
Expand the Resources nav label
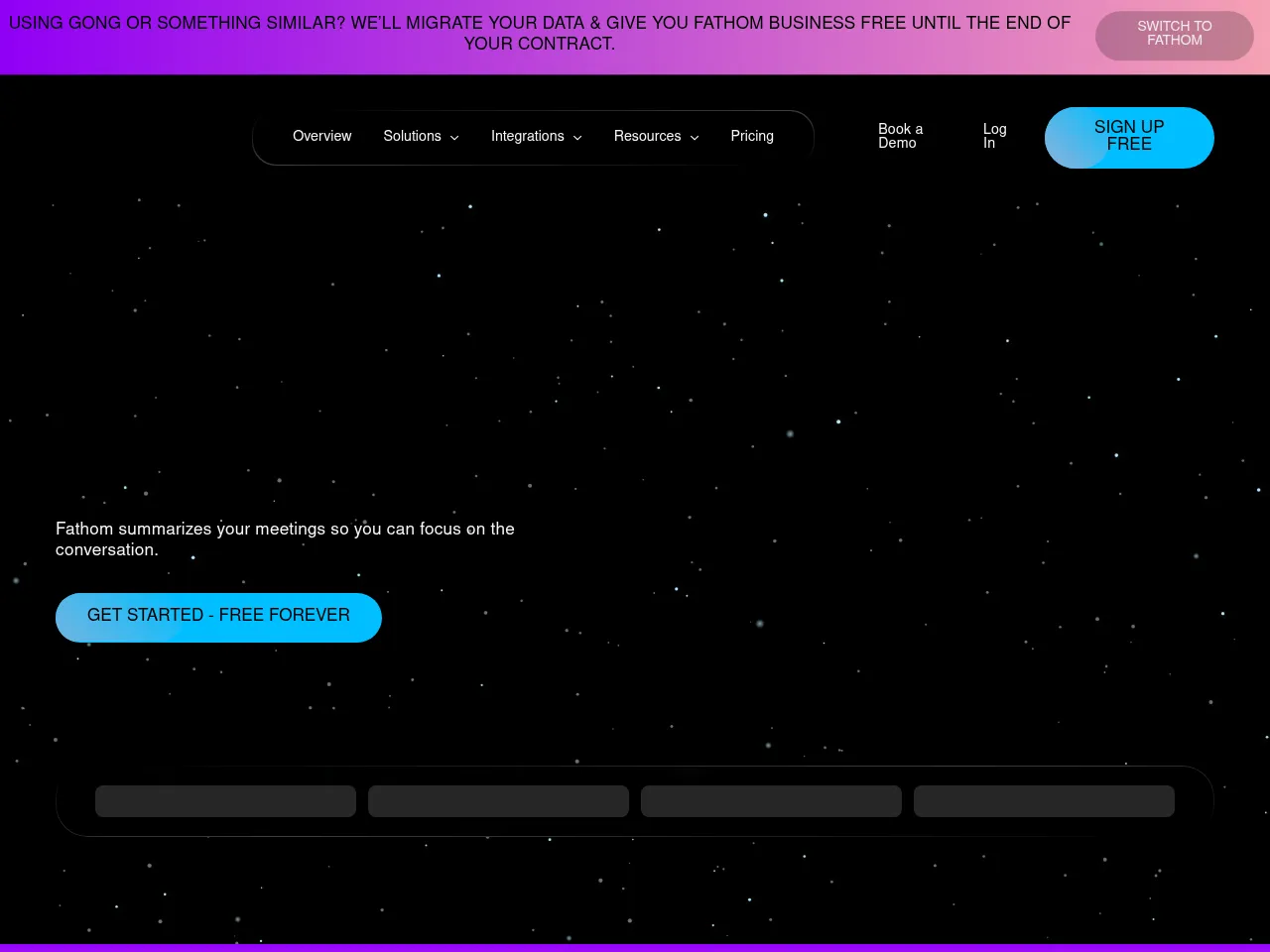click(647, 136)
